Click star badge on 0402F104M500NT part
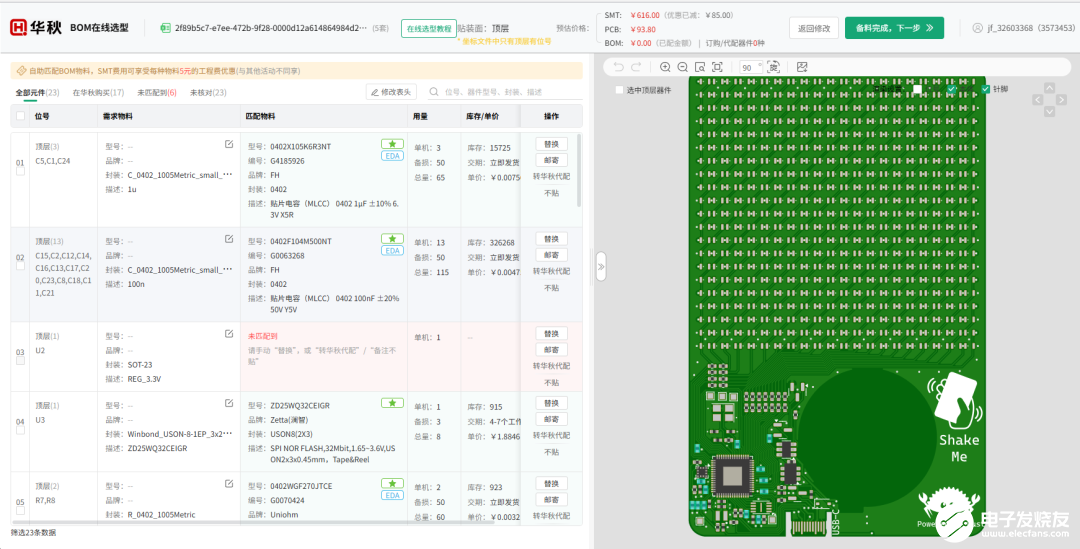 (x=392, y=239)
